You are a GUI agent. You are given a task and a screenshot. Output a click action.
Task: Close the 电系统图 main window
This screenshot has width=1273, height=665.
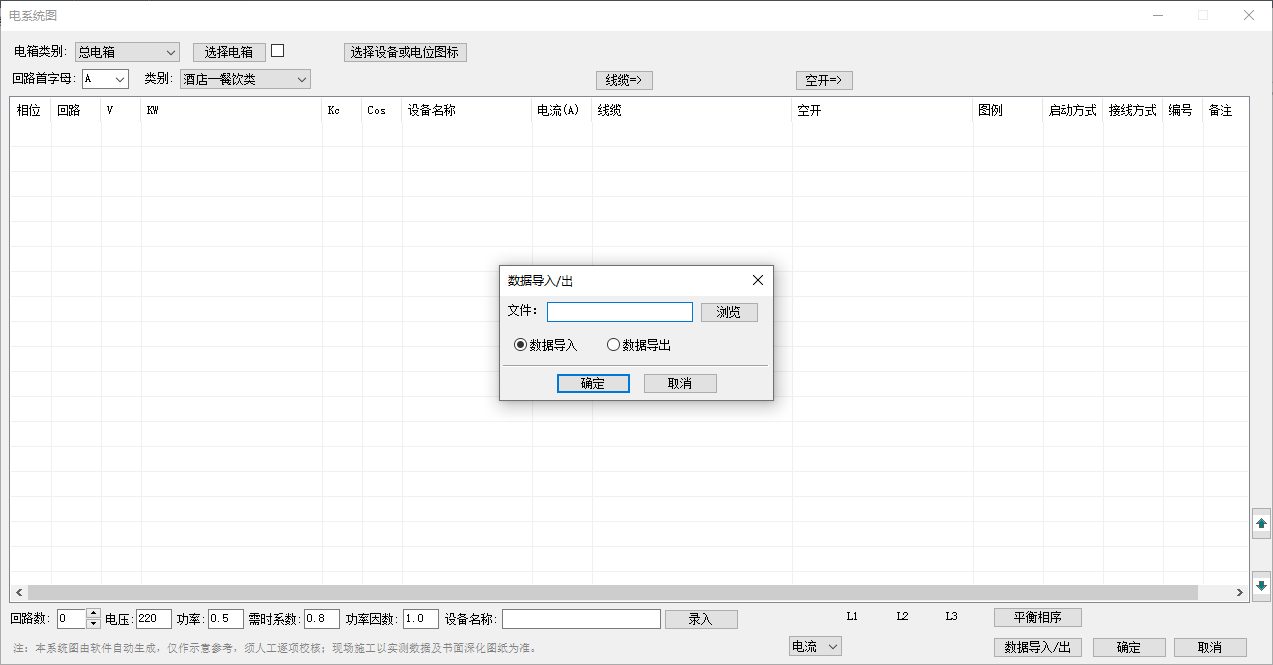tap(1249, 15)
